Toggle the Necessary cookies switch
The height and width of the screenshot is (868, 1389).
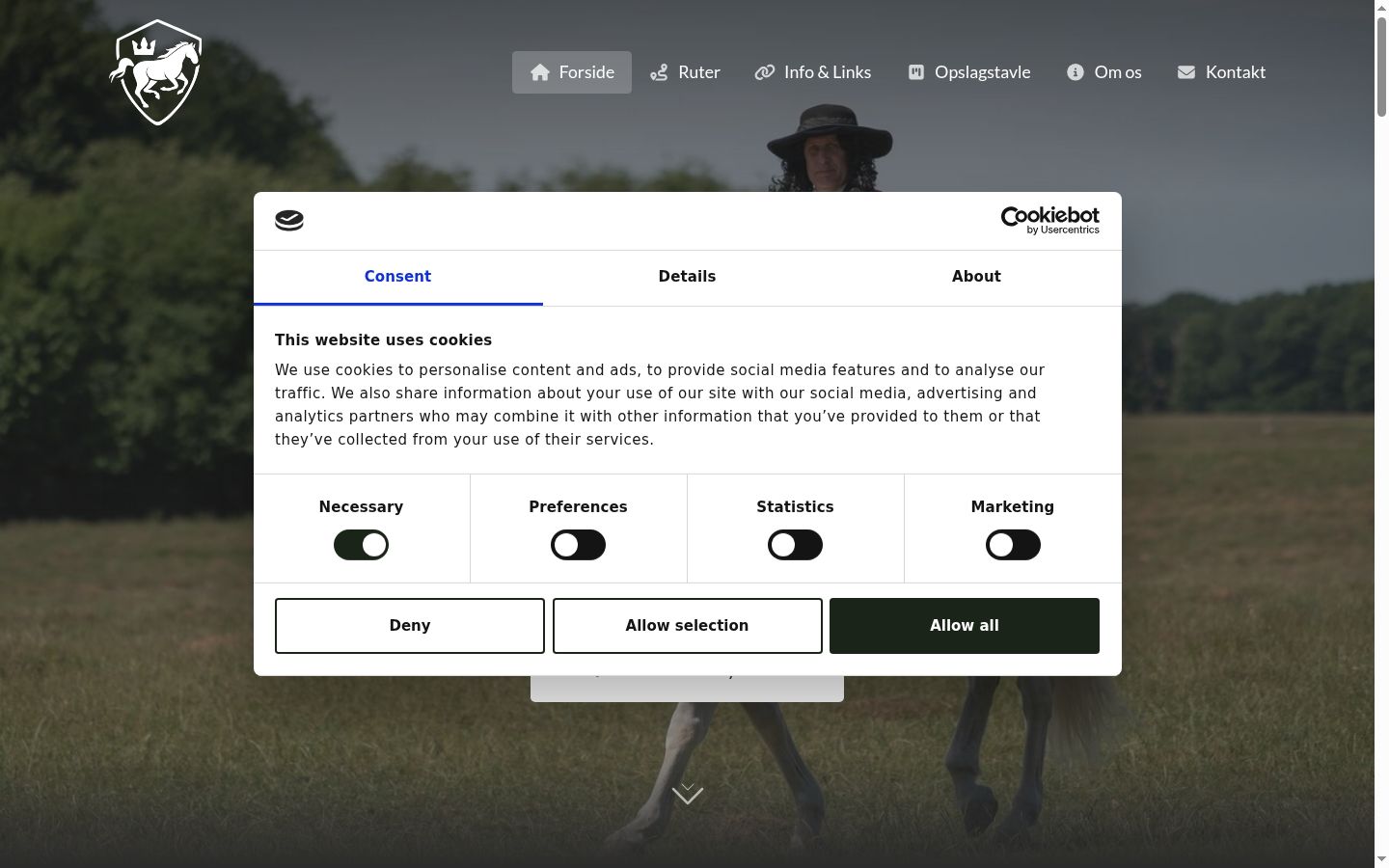361,545
